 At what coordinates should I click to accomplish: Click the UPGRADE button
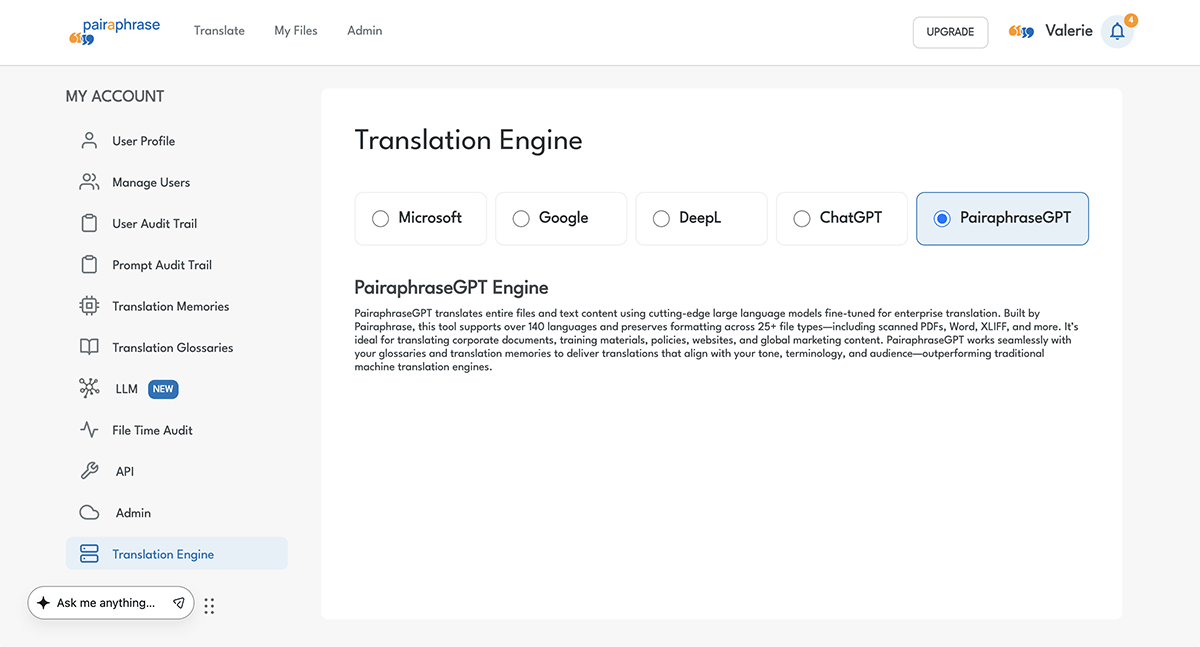[949, 32]
